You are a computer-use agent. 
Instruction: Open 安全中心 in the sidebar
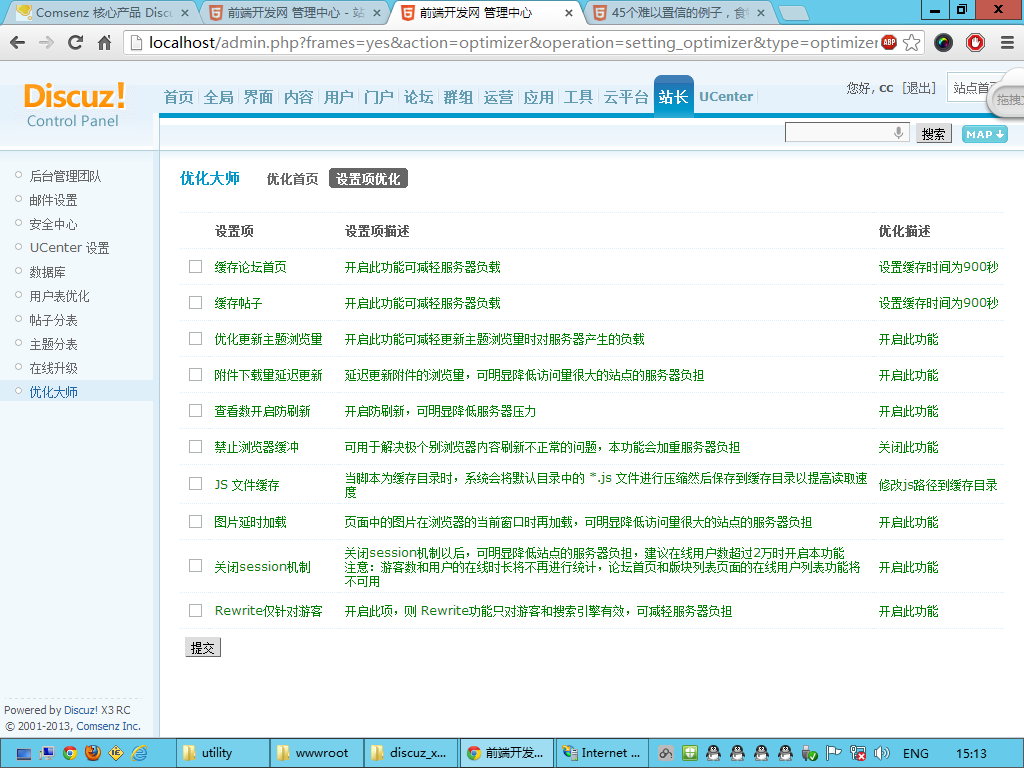coord(54,224)
